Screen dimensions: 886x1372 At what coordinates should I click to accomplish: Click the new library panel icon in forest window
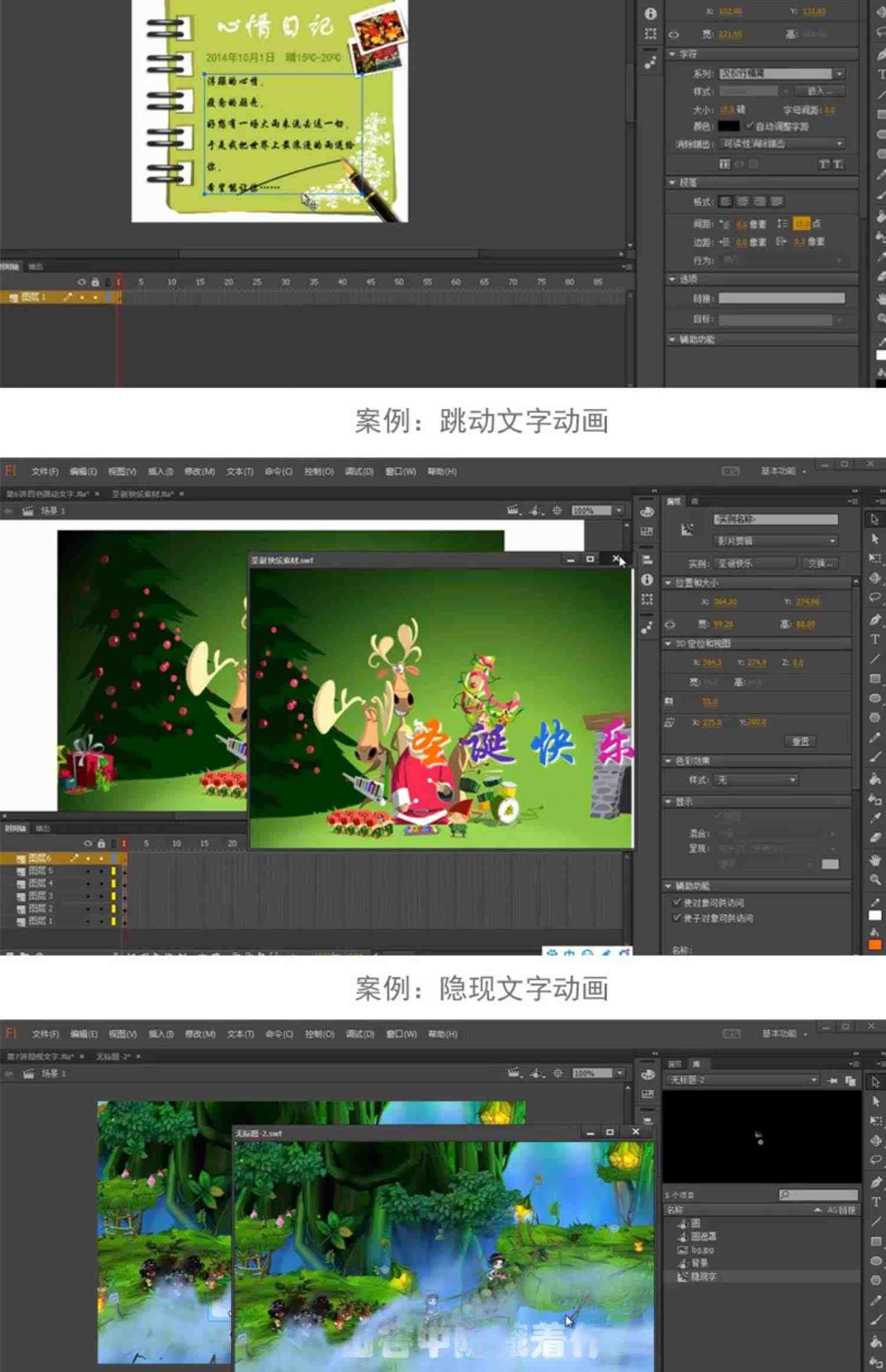coord(851,1080)
